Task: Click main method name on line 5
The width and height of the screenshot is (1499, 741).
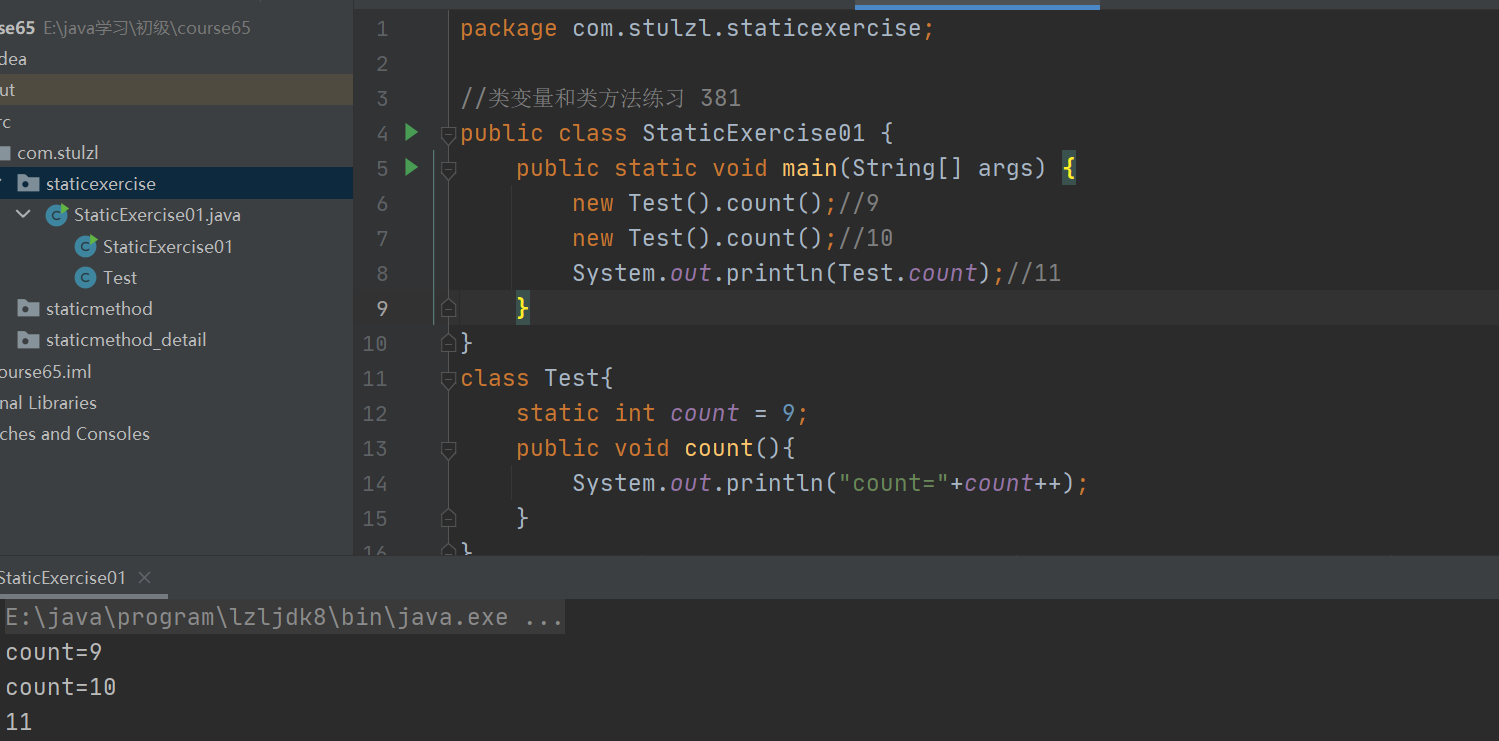Action: point(809,168)
